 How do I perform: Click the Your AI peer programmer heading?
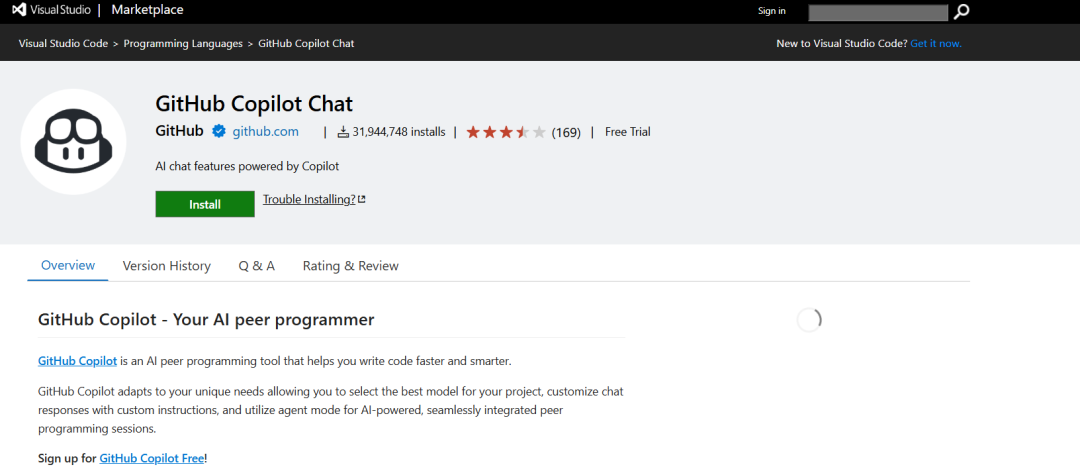(207, 319)
